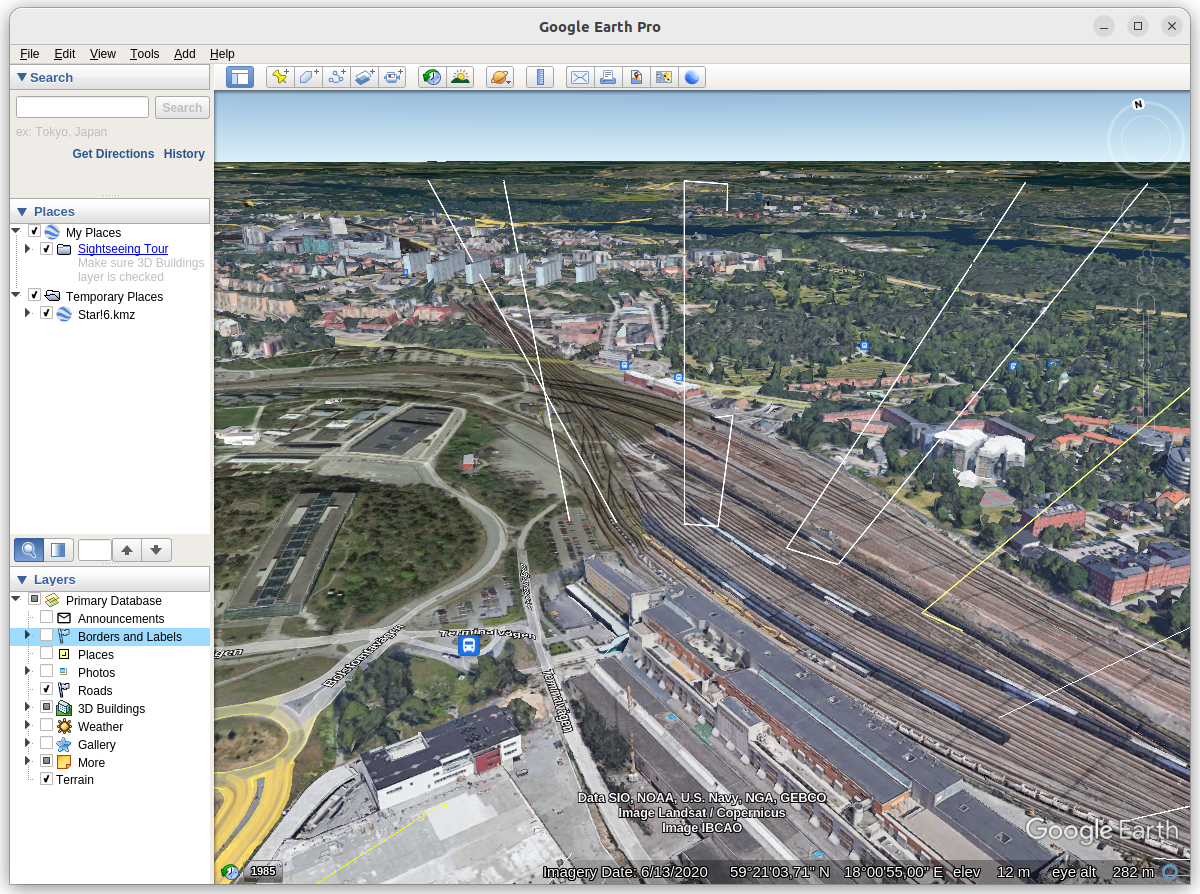Expand Star!6.kmz tree node
Screen dimensions: 1200x894
coord(28,313)
